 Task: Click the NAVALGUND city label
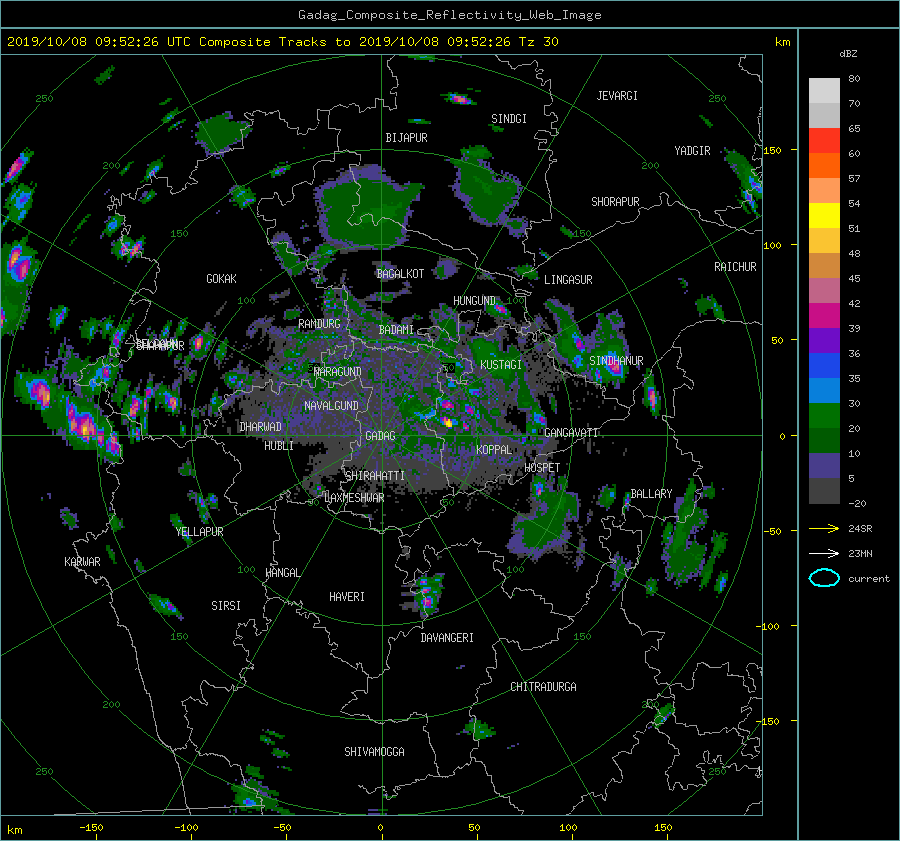(331, 406)
